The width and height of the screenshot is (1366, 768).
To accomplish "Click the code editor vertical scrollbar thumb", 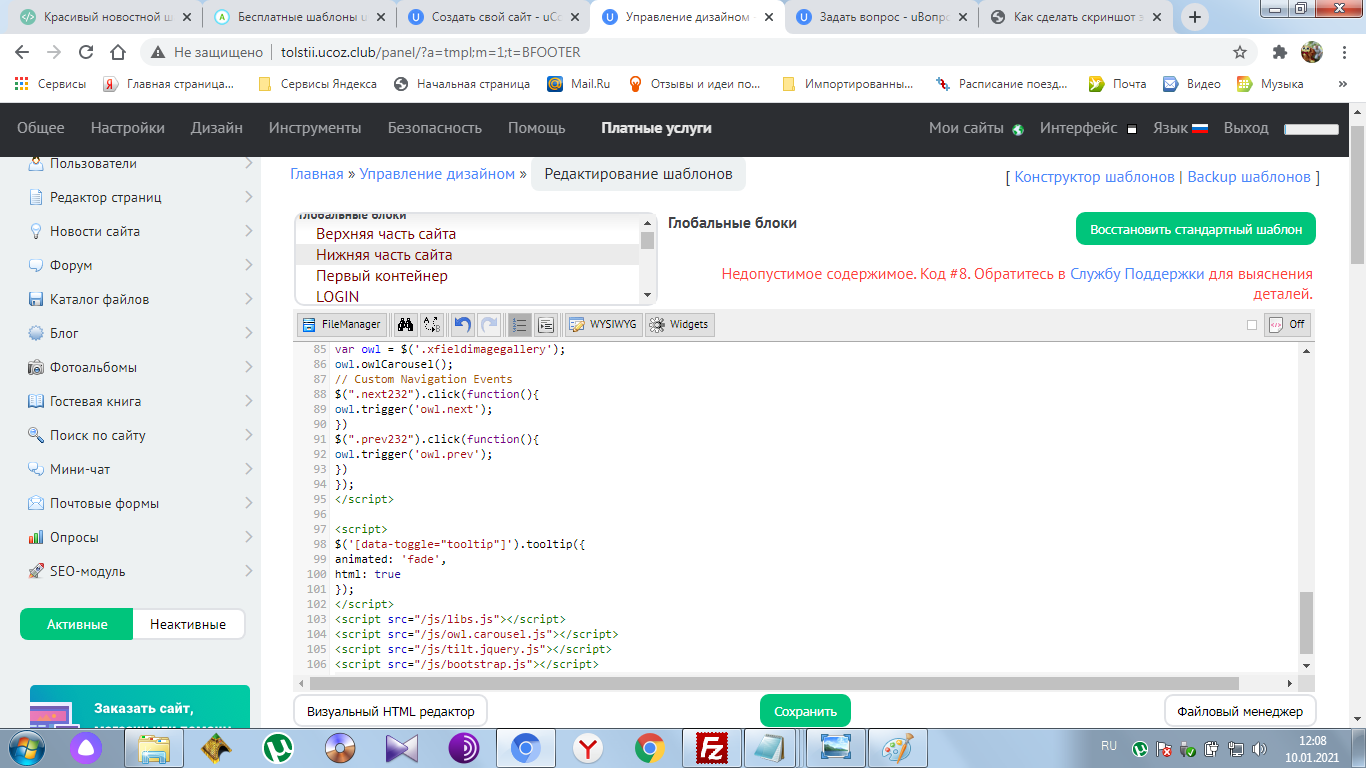I will (1306, 621).
